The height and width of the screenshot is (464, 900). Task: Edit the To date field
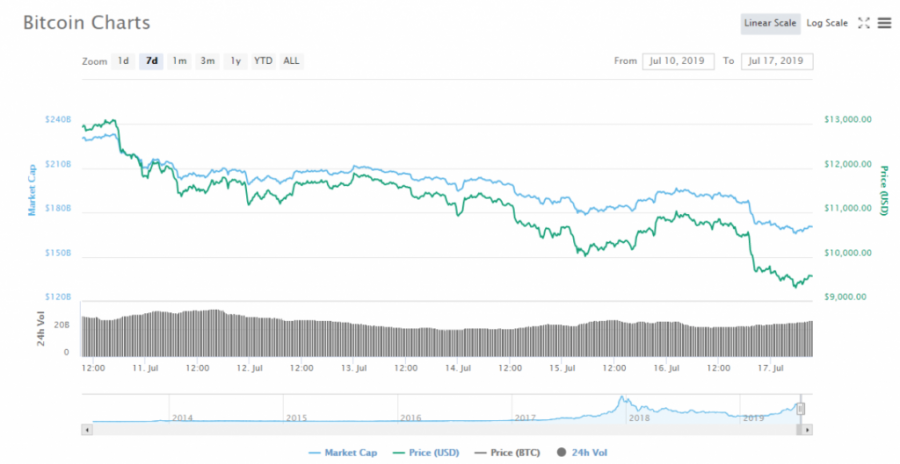[x=777, y=61]
